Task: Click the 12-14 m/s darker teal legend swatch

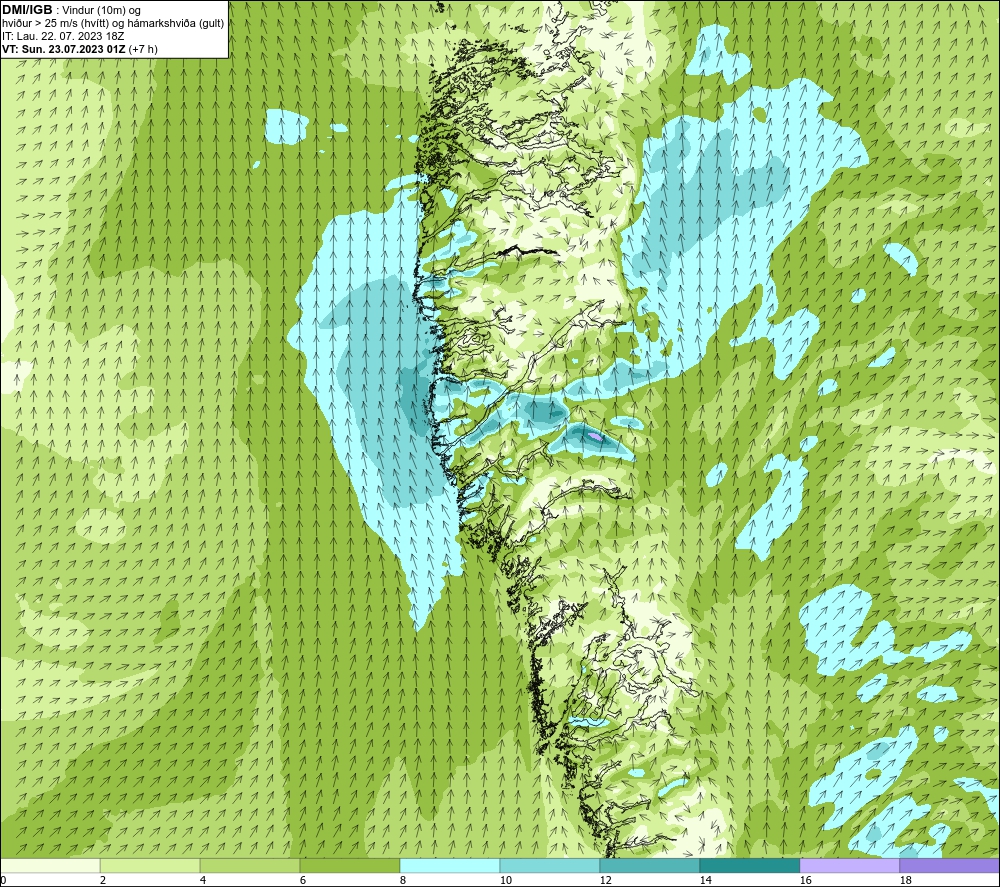Action: (649, 865)
